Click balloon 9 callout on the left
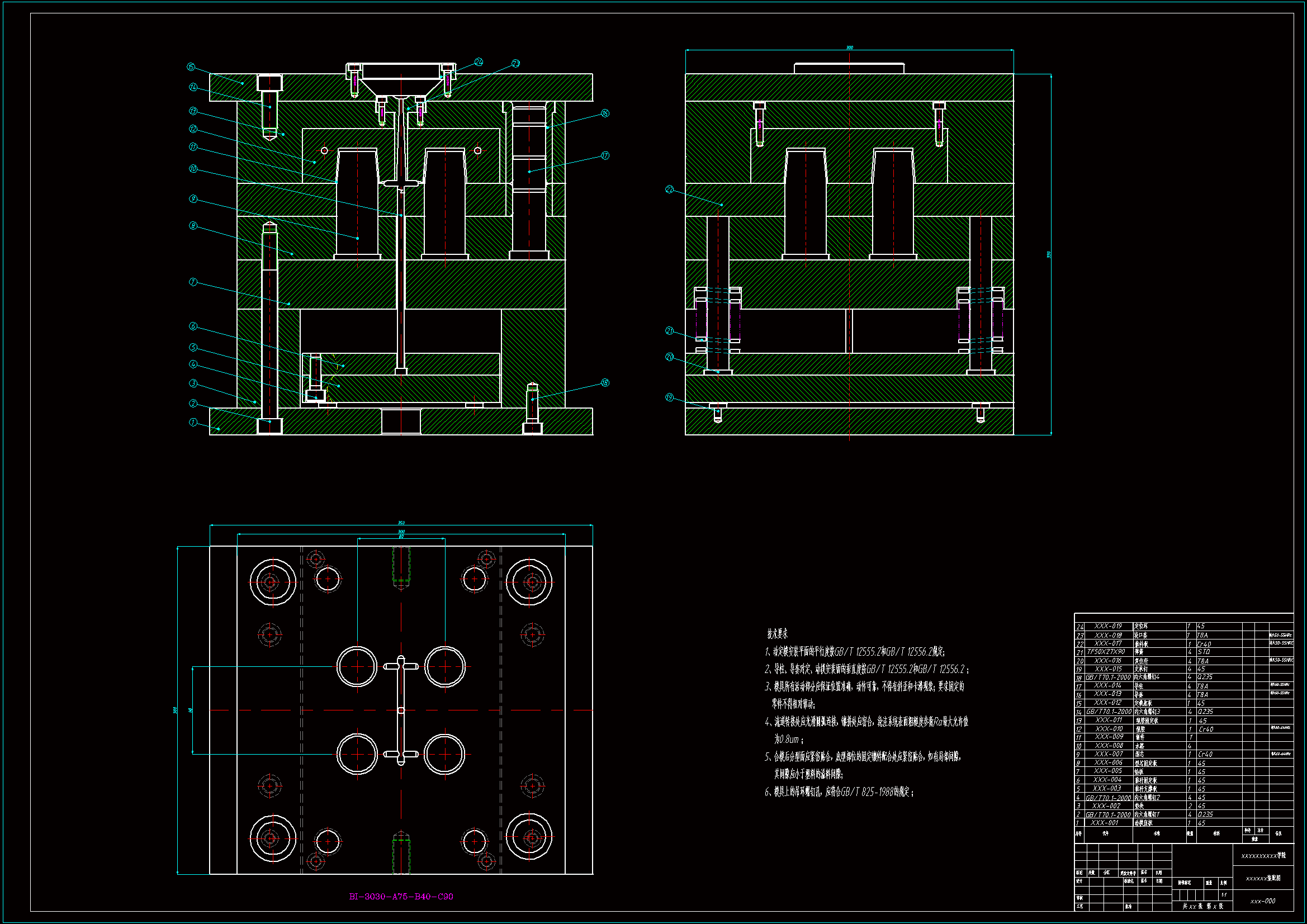The height and width of the screenshot is (924, 1307). pyautogui.click(x=193, y=198)
